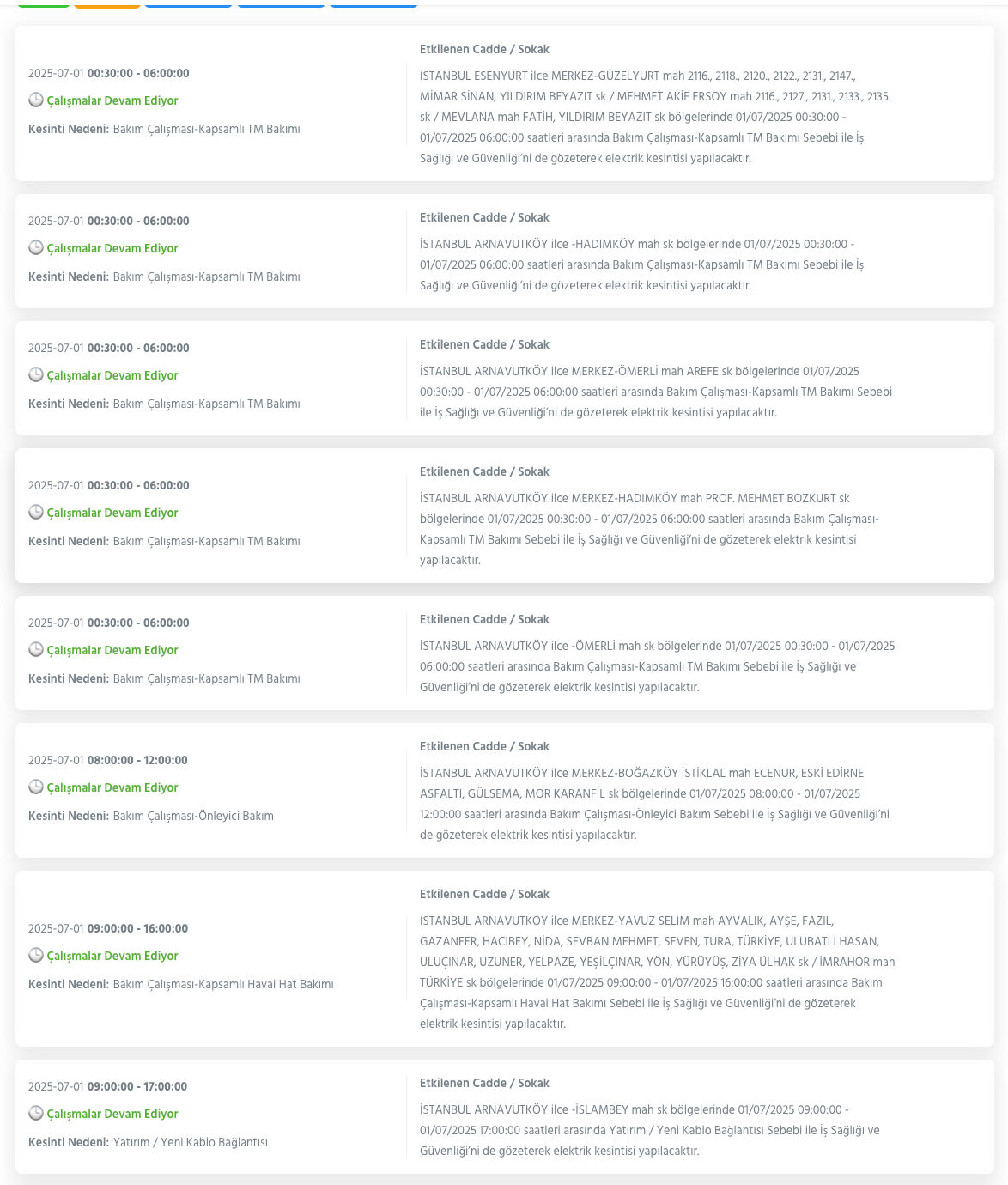
Task: Click 'Çalışmalar Devam Ediyor' status in Yavuz Selim card
Action: 112,956
